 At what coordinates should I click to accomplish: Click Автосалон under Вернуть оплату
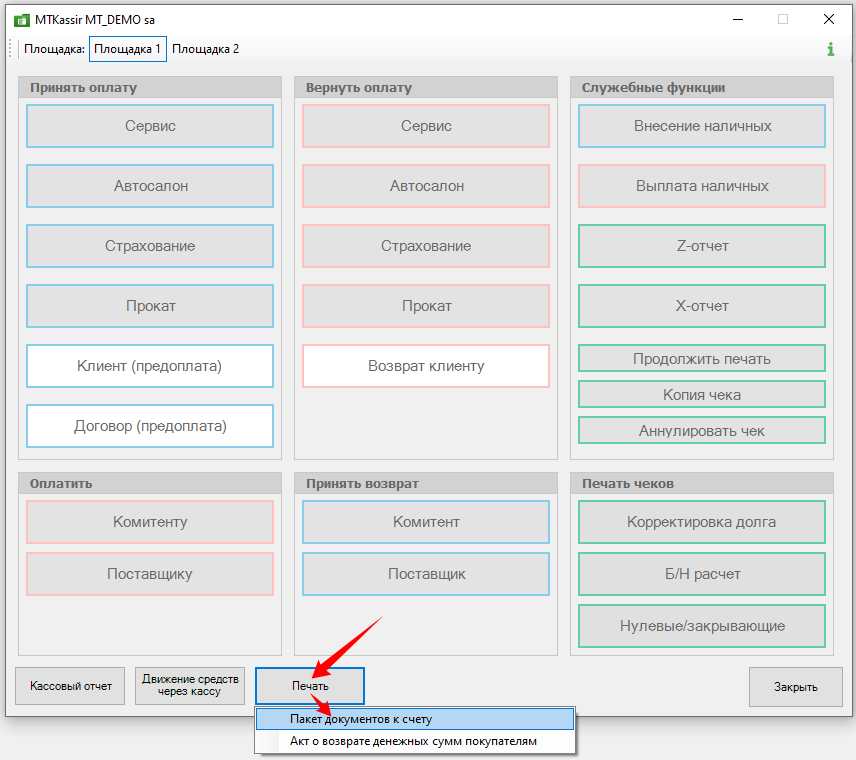tap(426, 186)
